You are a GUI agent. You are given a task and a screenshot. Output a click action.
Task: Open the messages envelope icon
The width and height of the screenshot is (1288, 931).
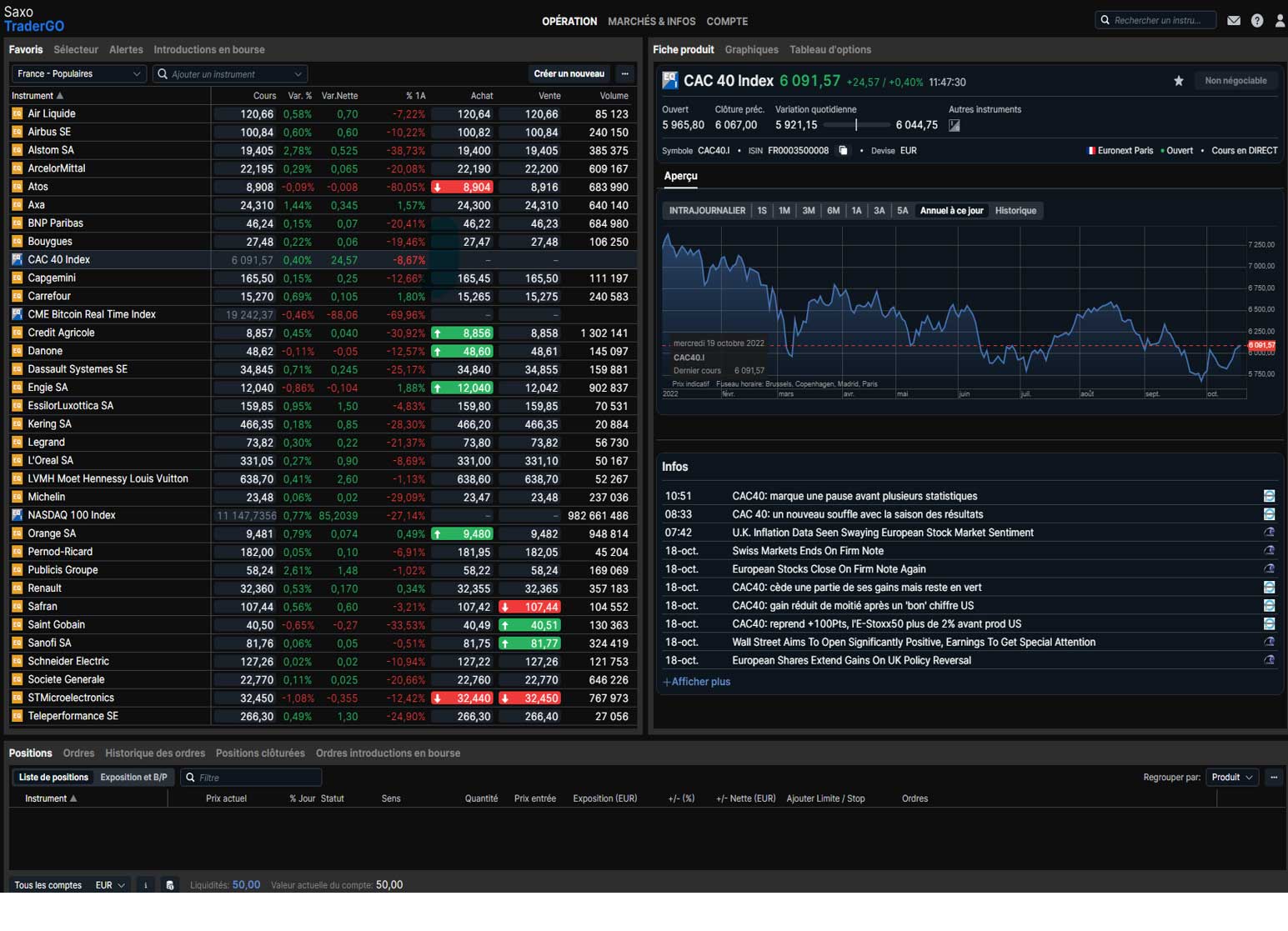[x=1234, y=21]
